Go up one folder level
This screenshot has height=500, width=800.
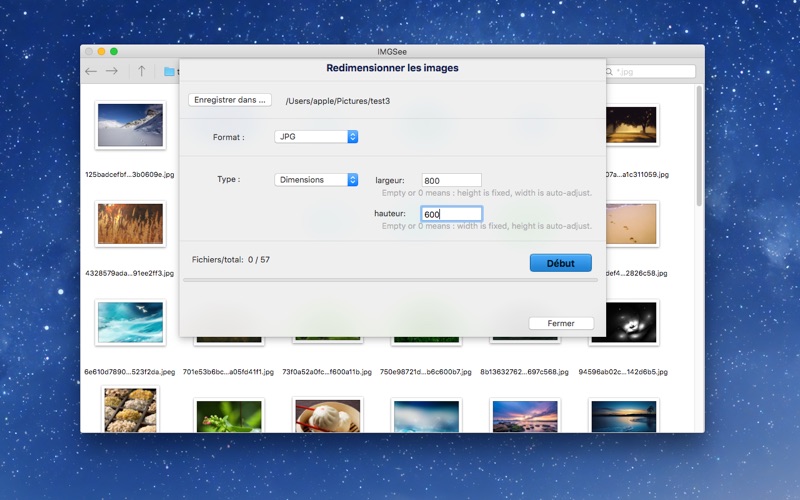[x=142, y=71]
